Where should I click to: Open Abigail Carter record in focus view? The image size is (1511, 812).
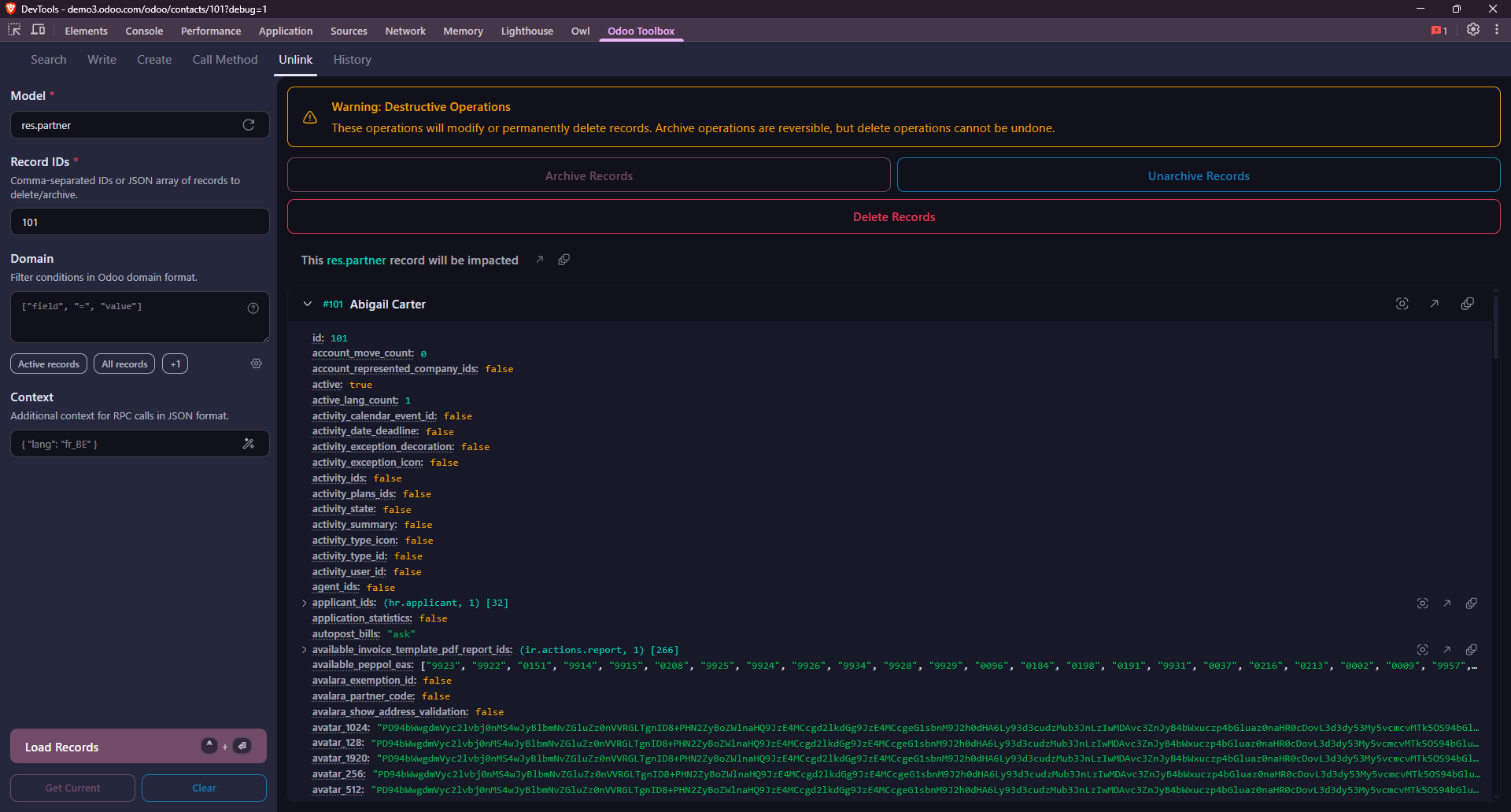coord(1402,303)
